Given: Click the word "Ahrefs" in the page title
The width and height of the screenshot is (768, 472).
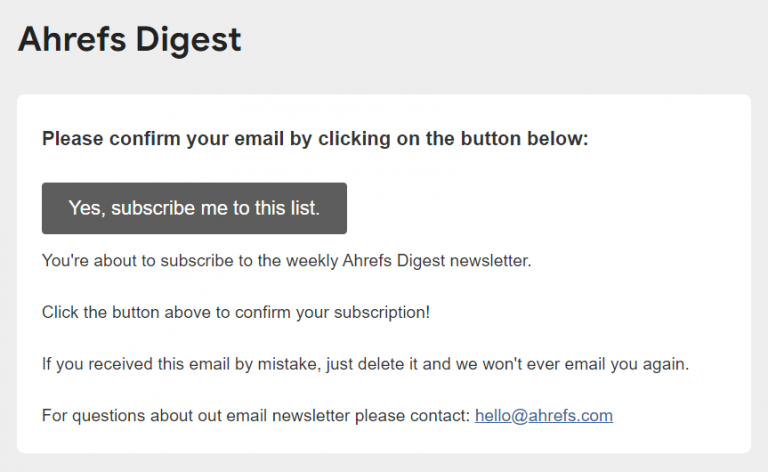Looking at the screenshot, I should pyautogui.click(x=72, y=39).
